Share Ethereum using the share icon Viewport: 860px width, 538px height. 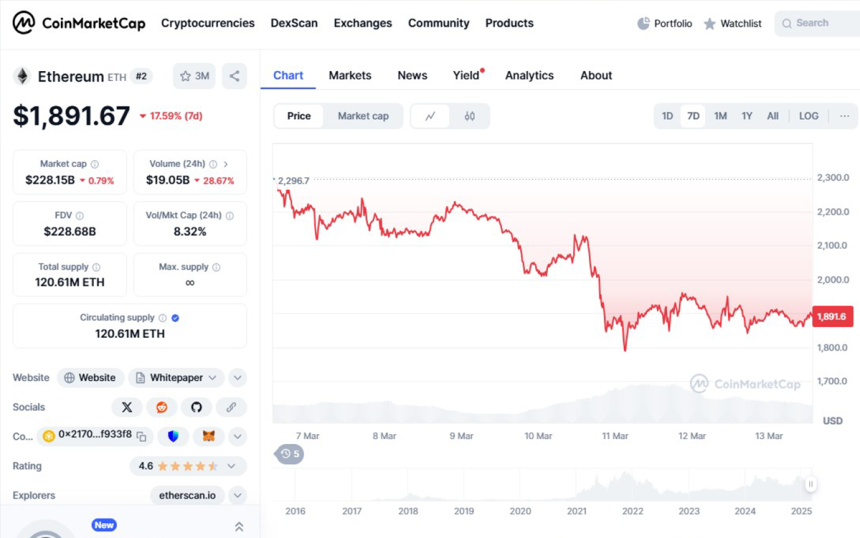234,76
